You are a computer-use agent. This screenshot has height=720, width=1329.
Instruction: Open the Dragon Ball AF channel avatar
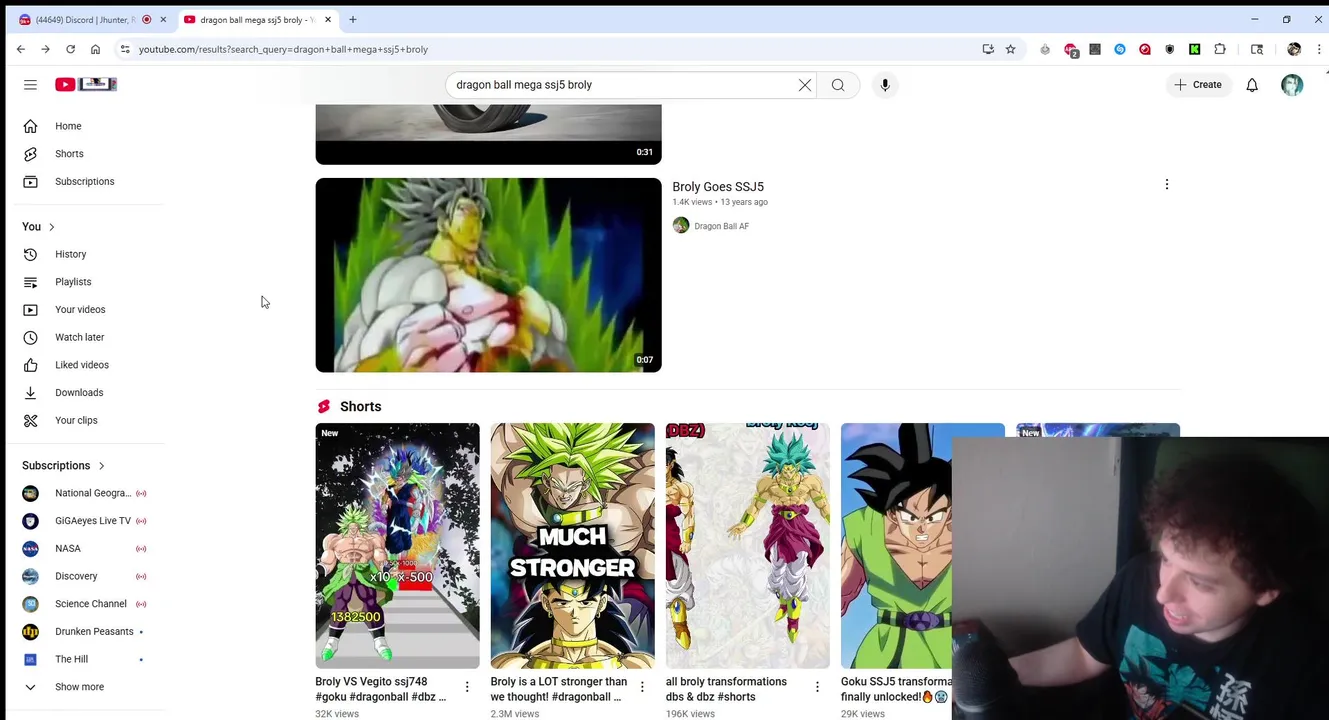click(681, 226)
